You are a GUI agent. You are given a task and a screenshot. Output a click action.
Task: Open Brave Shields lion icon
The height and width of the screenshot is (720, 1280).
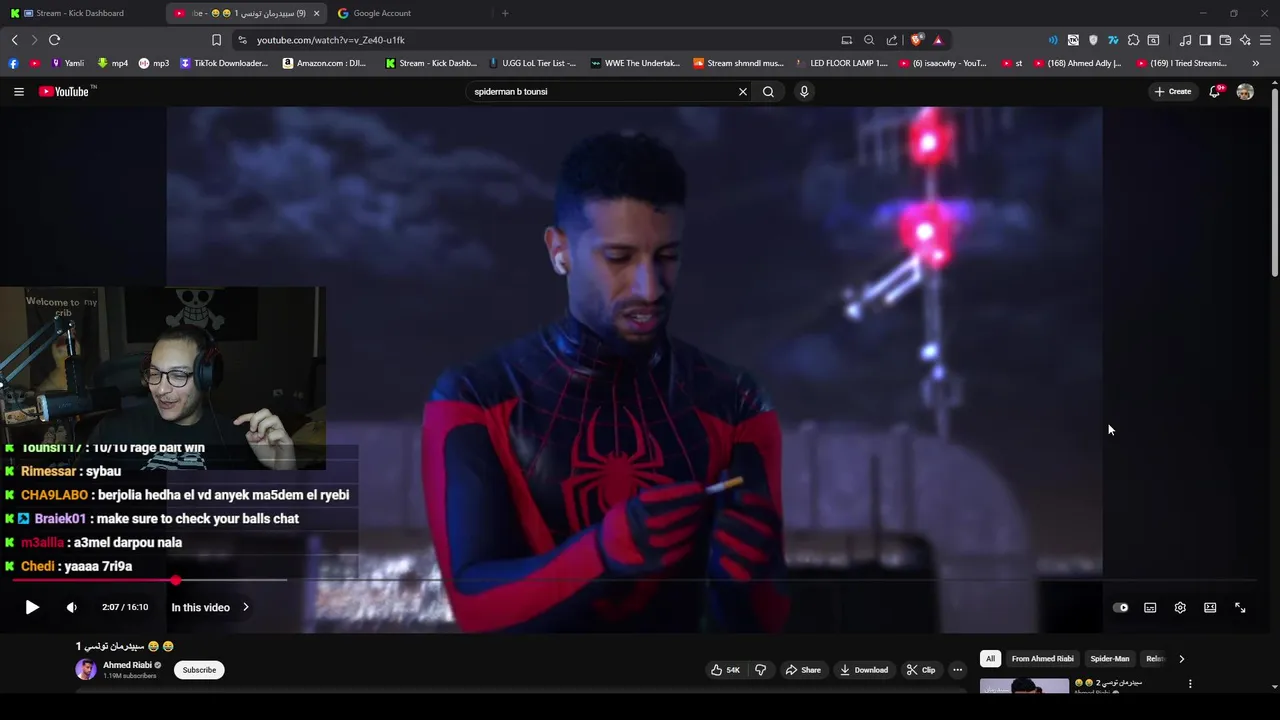click(x=916, y=40)
